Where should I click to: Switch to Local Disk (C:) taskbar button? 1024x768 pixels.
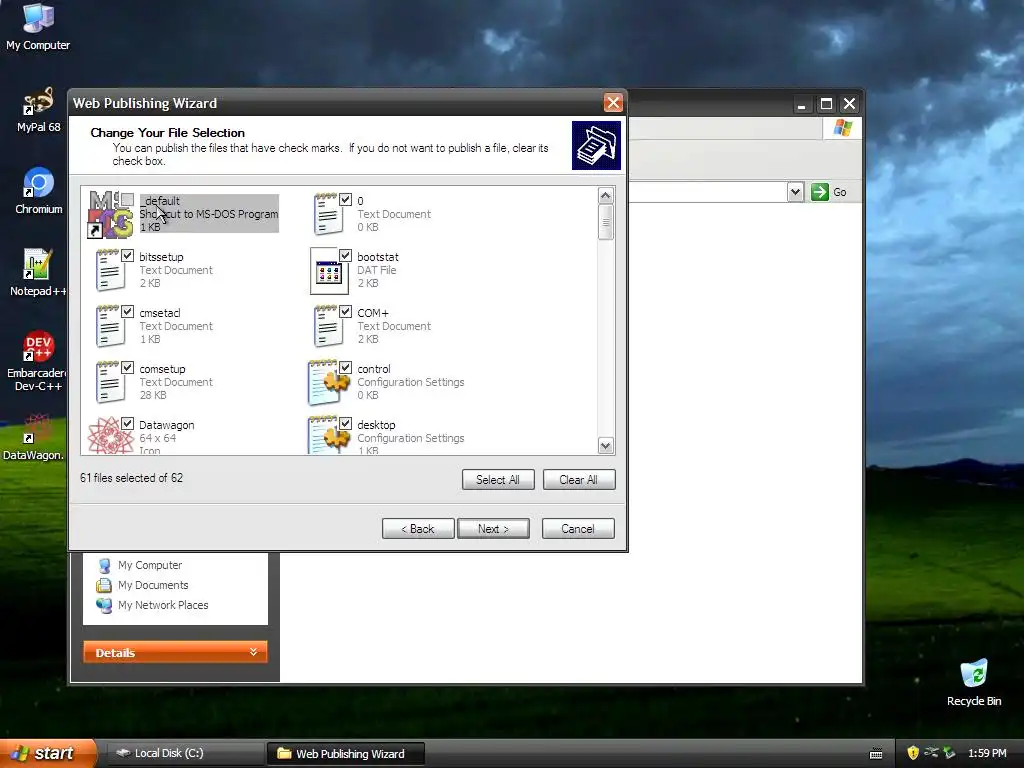tap(184, 753)
